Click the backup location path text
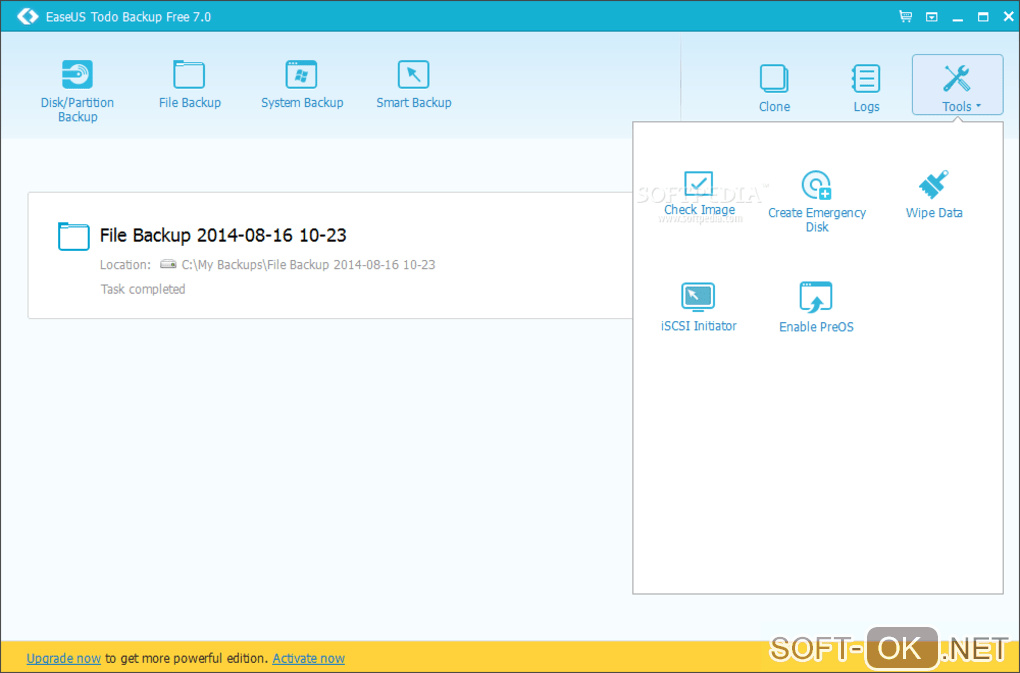1020x673 pixels. click(308, 265)
